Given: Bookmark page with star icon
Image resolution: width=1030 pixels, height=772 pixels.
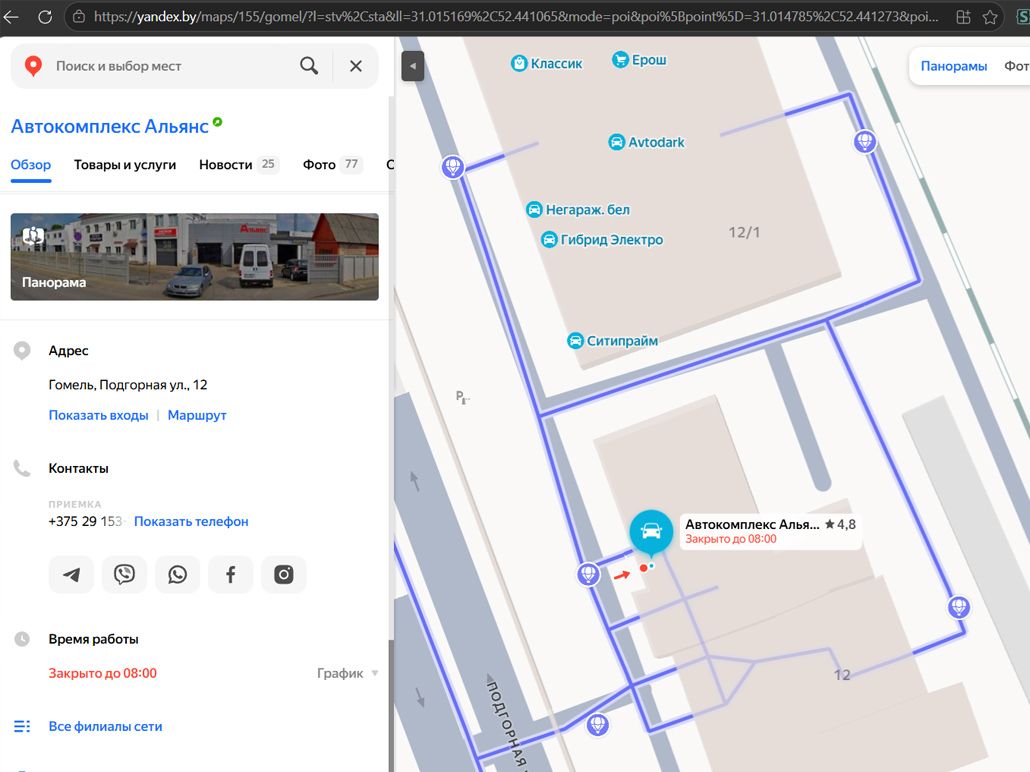Looking at the screenshot, I should [x=990, y=17].
